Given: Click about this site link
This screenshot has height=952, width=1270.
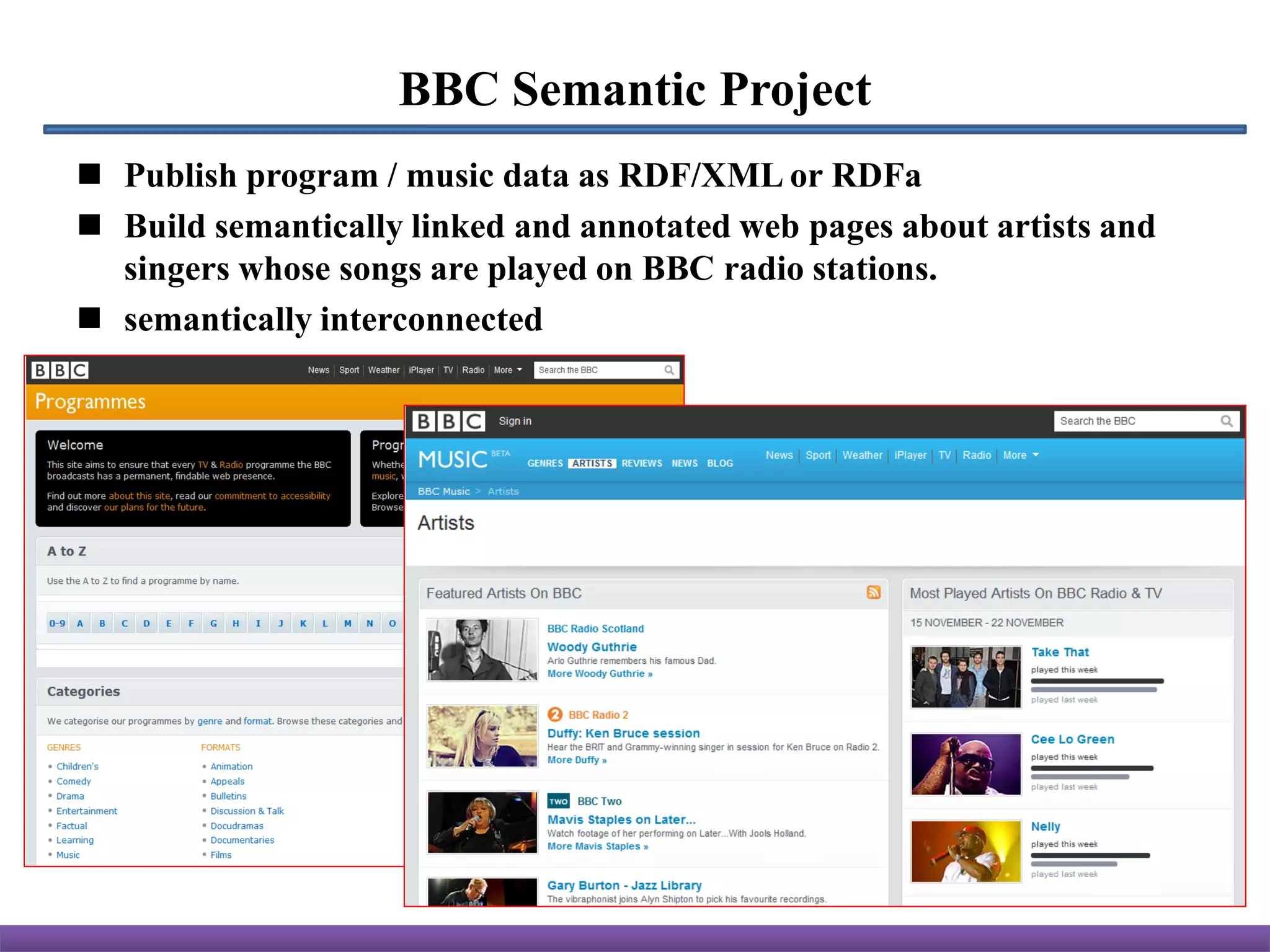Looking at the screenshot, I should coord(140,496).
